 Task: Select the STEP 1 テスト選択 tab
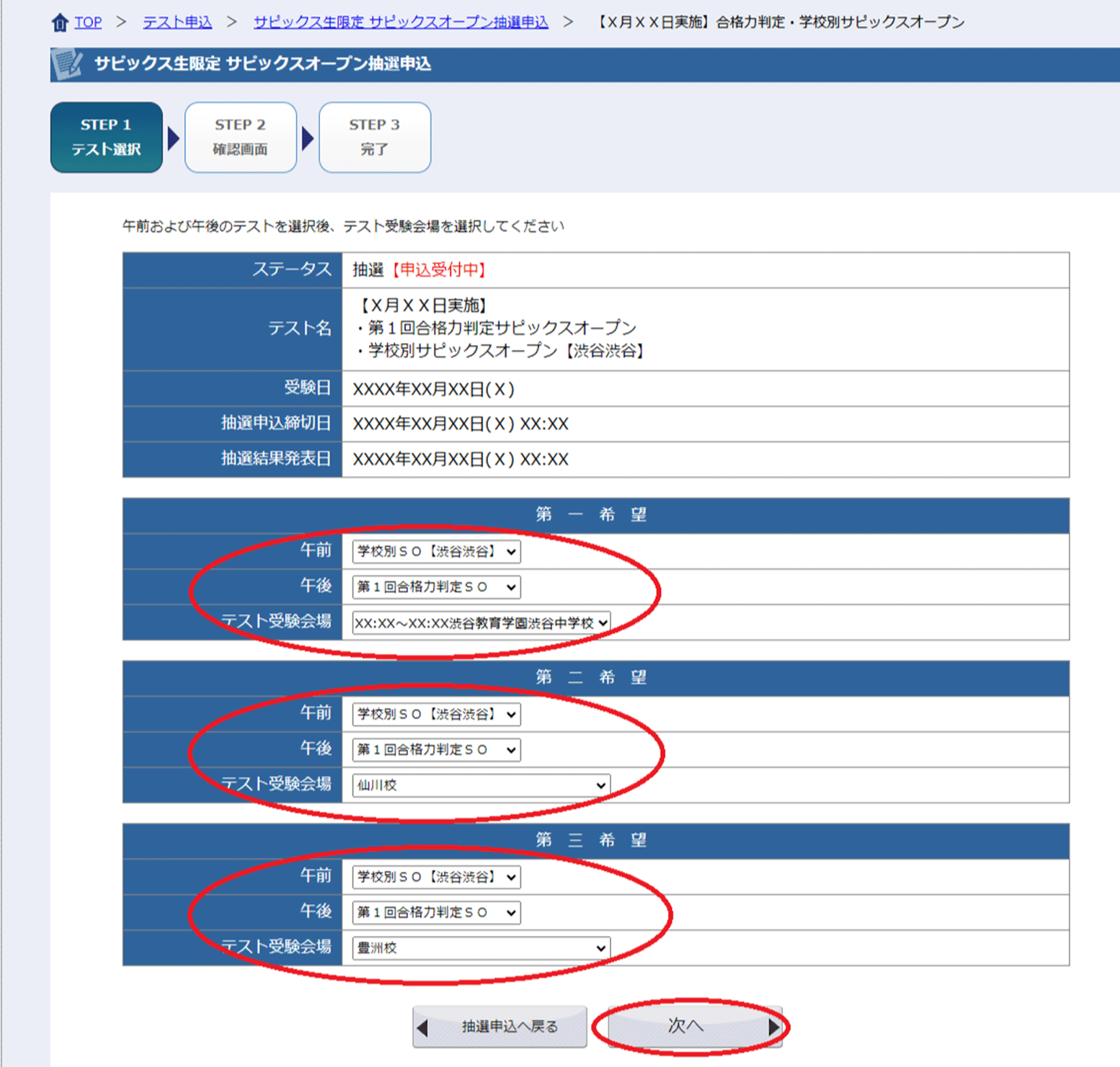coord(107,137)
